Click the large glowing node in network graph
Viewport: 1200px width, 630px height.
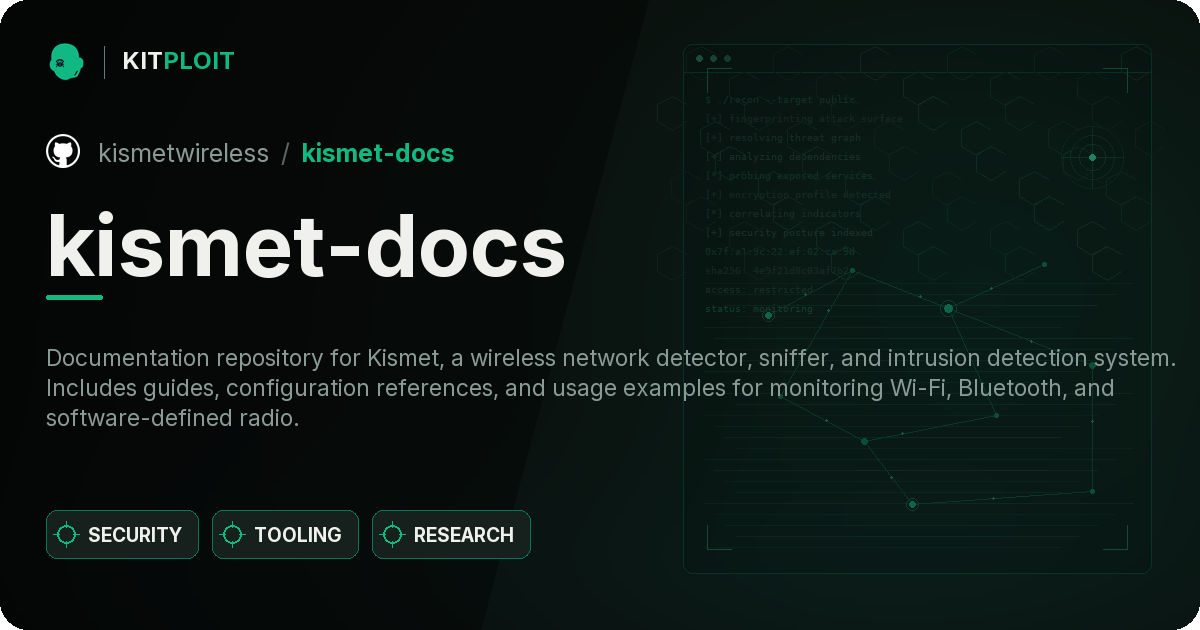[x=948, y=308]
